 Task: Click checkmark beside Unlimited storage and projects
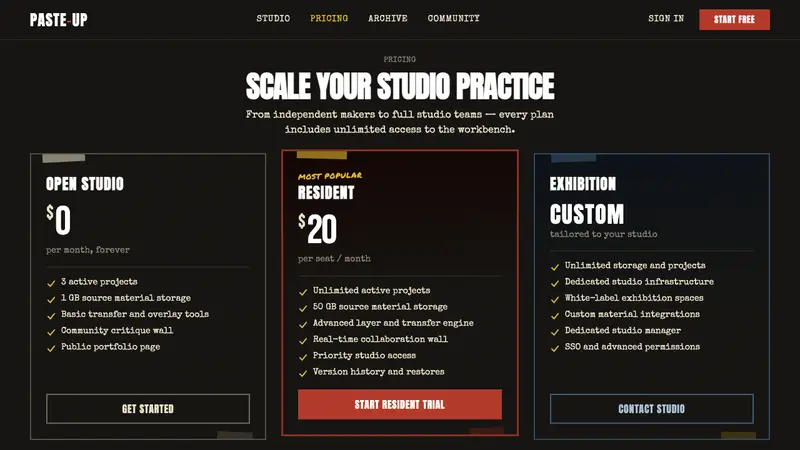pos(555,267)
